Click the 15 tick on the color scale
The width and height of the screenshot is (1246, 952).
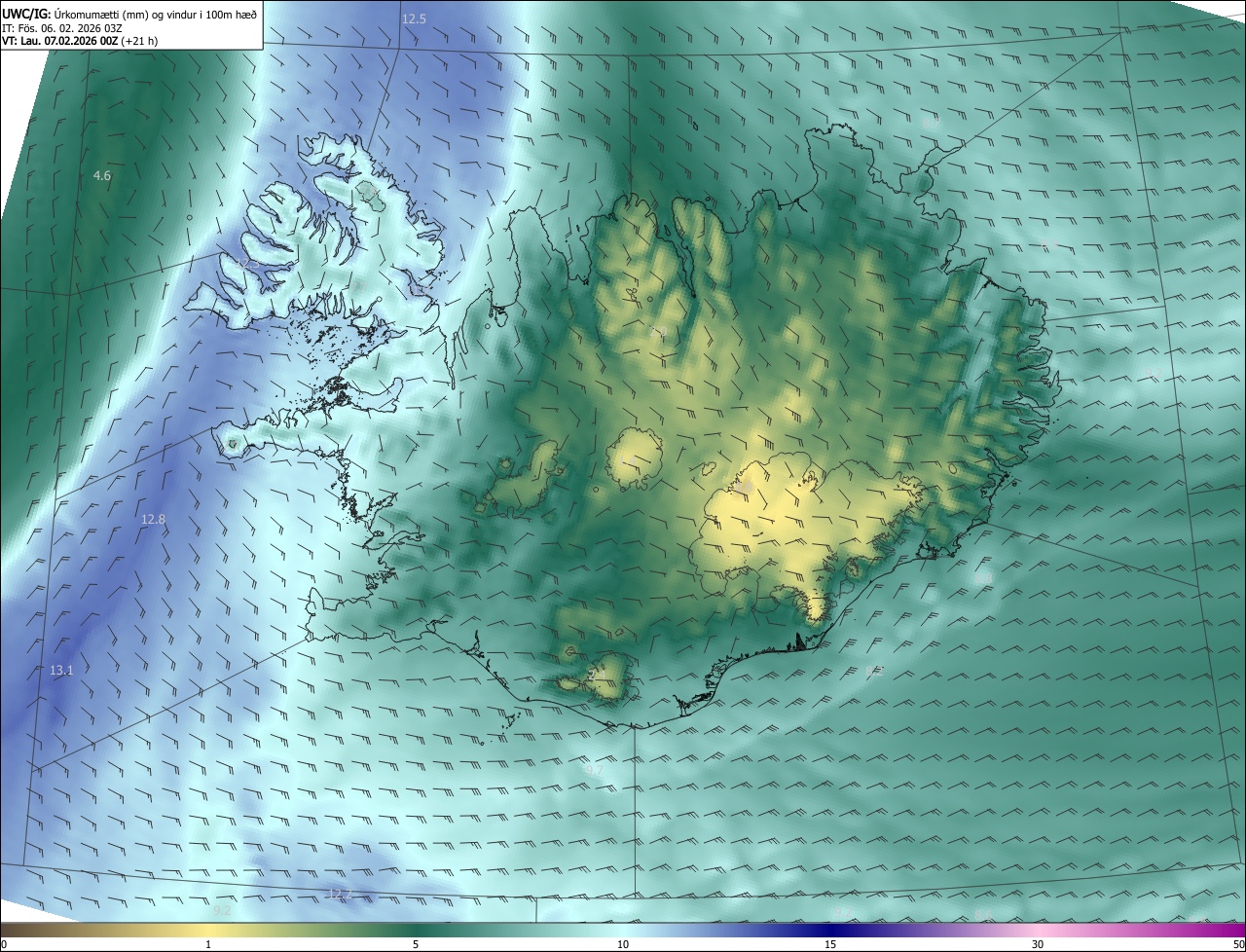pos(830,944)
